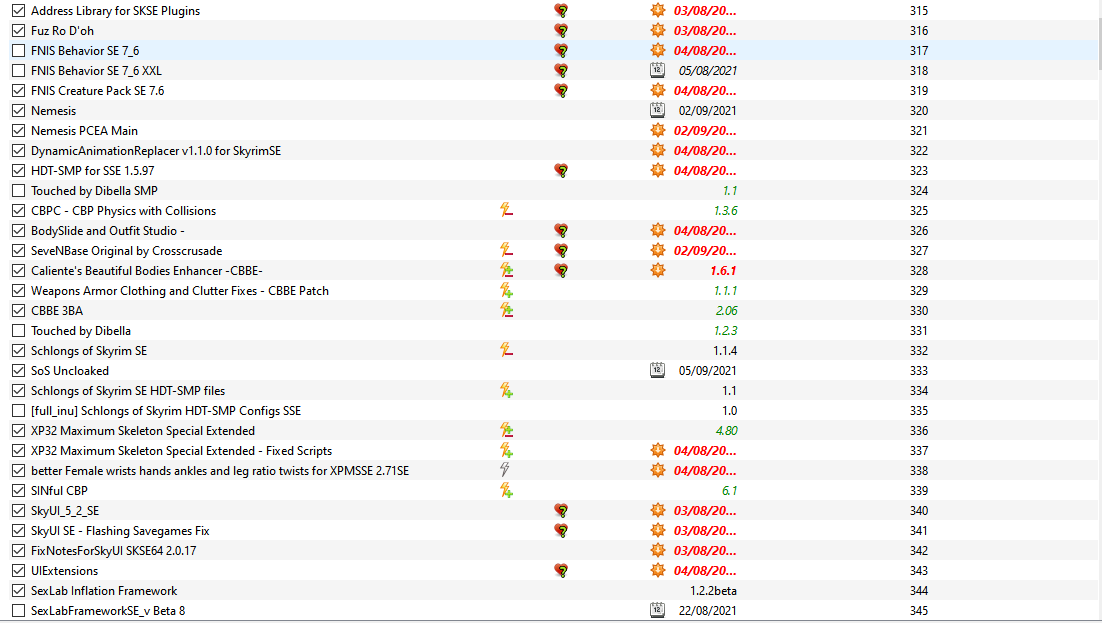1102x623 pixels.
Task: Click the conflict icon on Caliente's Beautiful Bodies Enhancer row
Action: [x=506, y=270]
